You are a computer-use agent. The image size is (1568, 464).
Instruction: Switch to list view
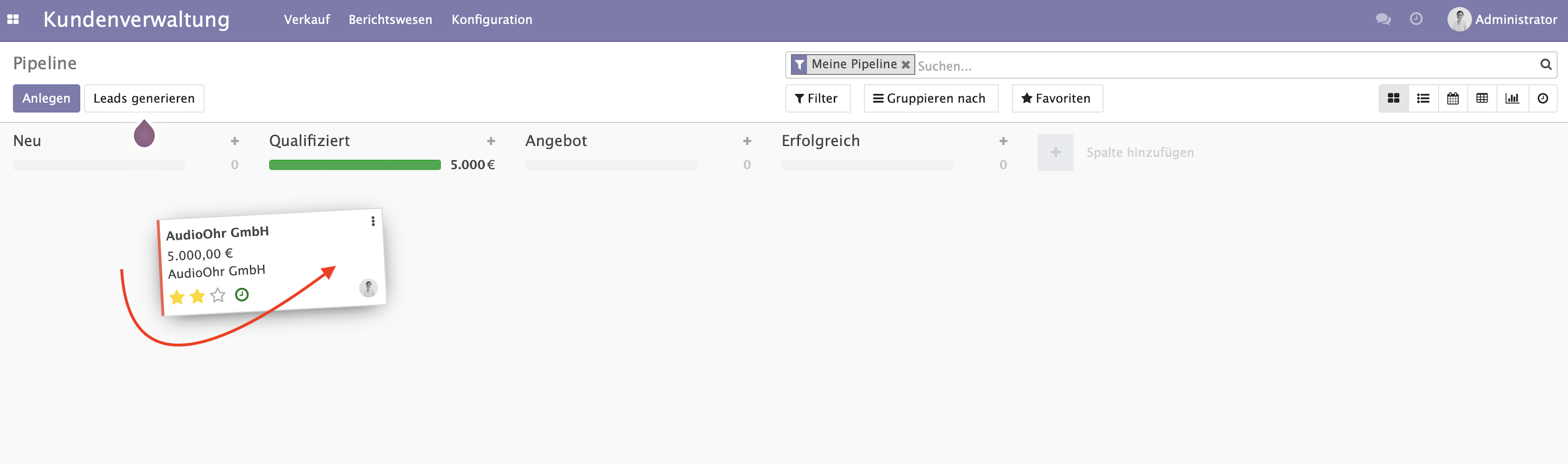pyautogui.click(x=1423, y=98)
